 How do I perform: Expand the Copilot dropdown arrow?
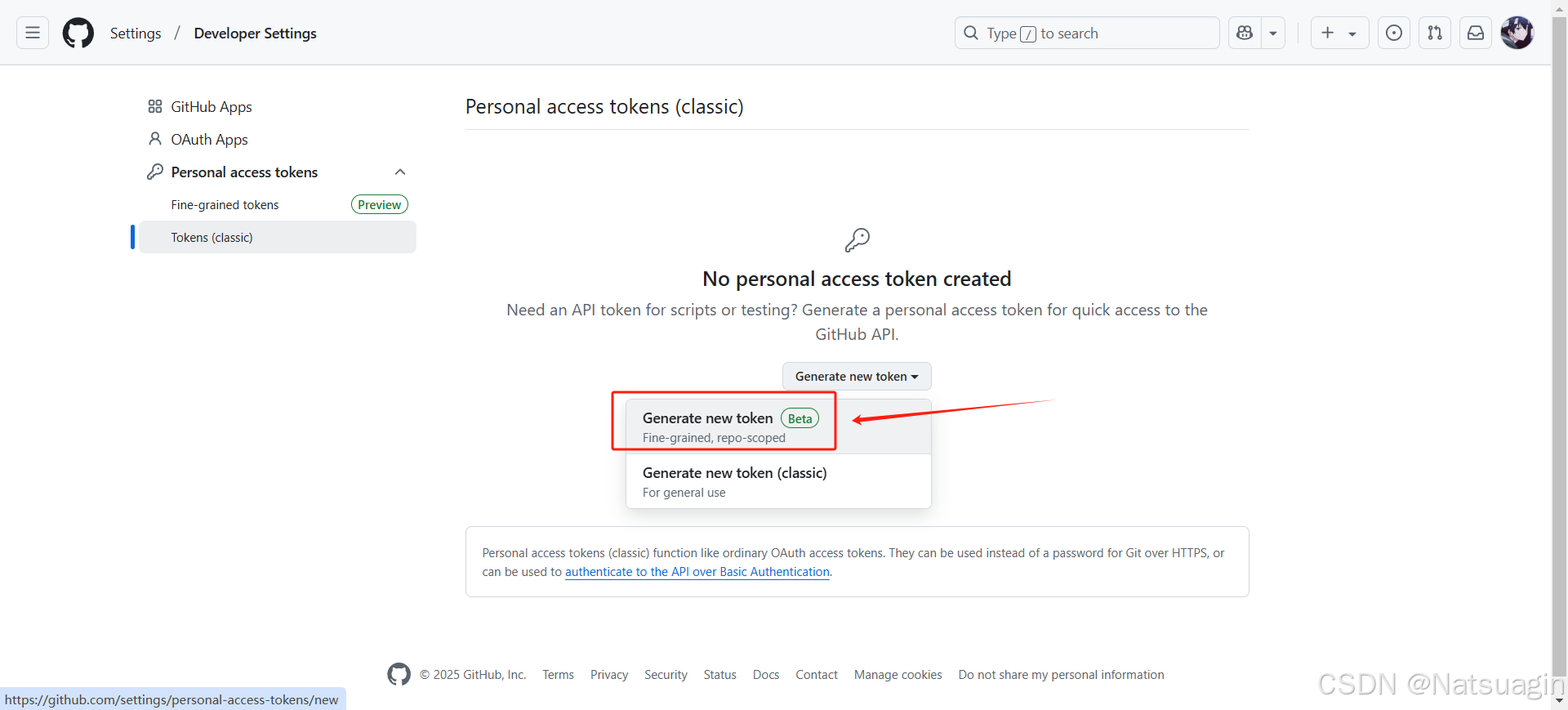tap(1273, 33)
